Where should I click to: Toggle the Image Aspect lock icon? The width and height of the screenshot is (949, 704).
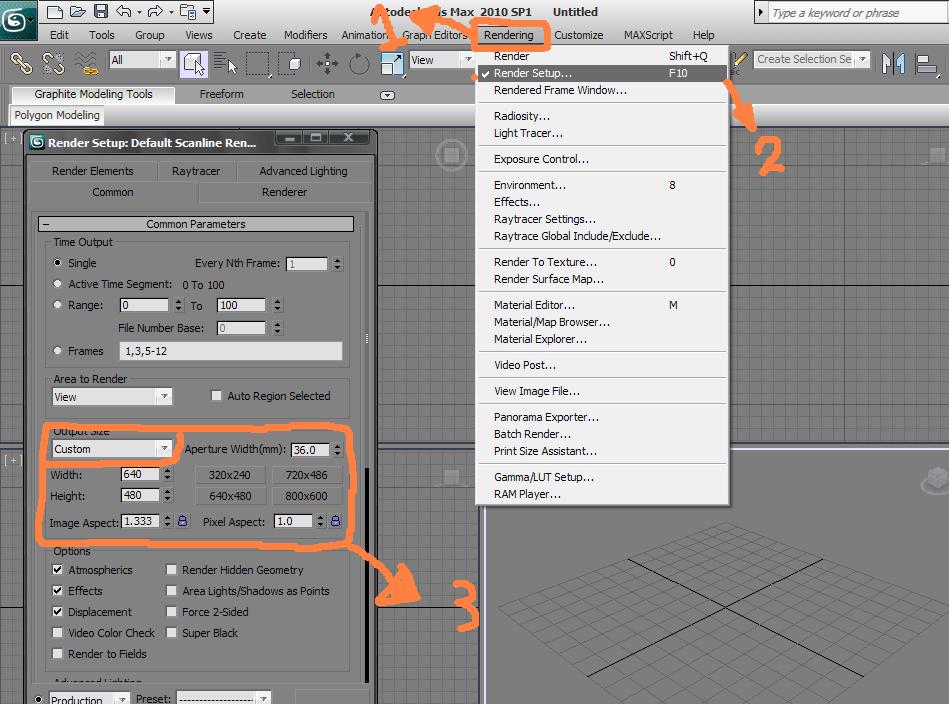182,521
